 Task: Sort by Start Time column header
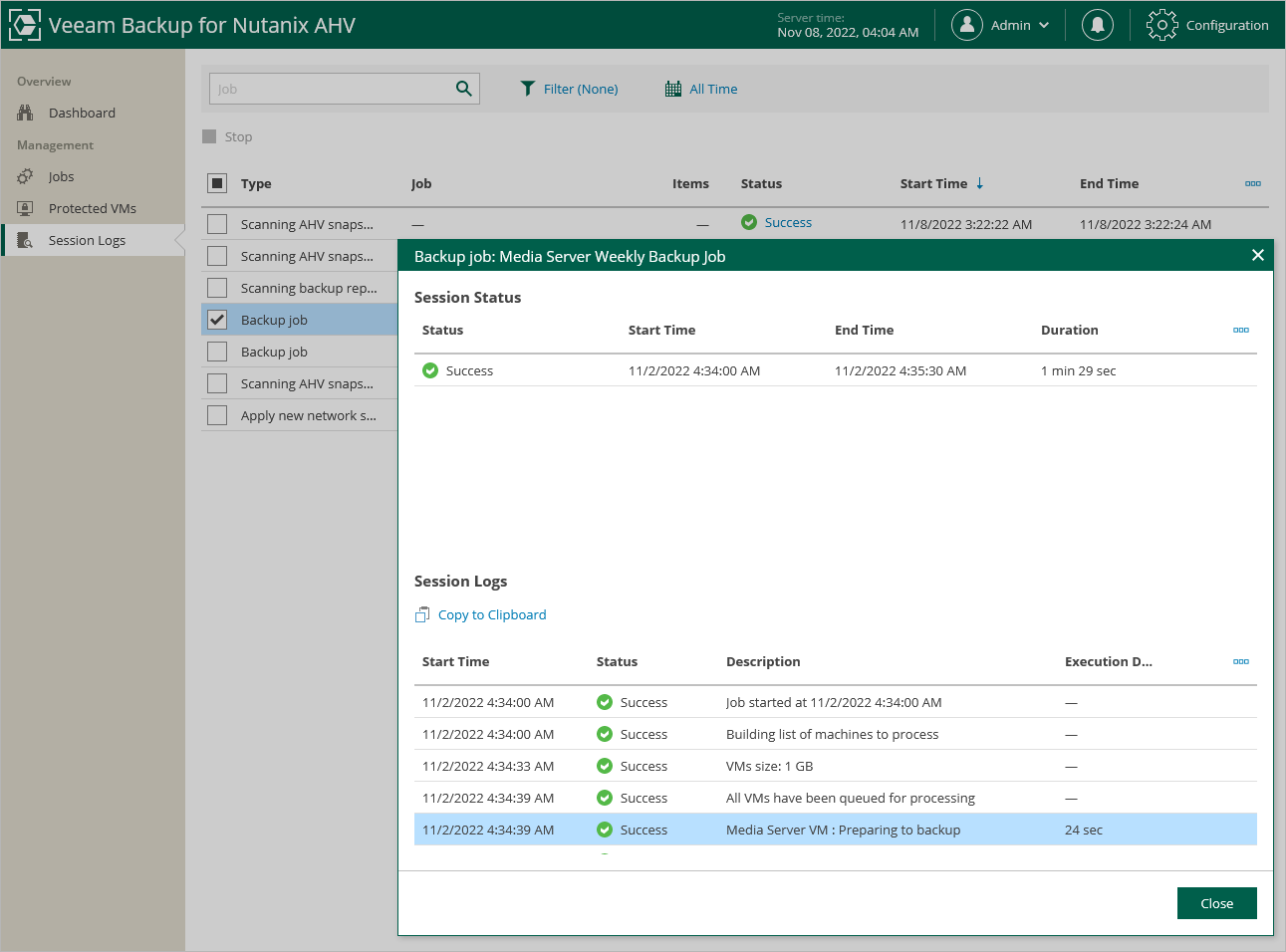(x=933, y=183)
